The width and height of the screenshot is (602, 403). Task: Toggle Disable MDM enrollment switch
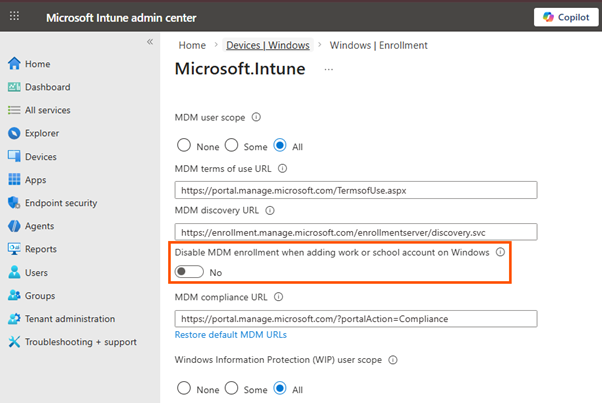coord(189,272)
